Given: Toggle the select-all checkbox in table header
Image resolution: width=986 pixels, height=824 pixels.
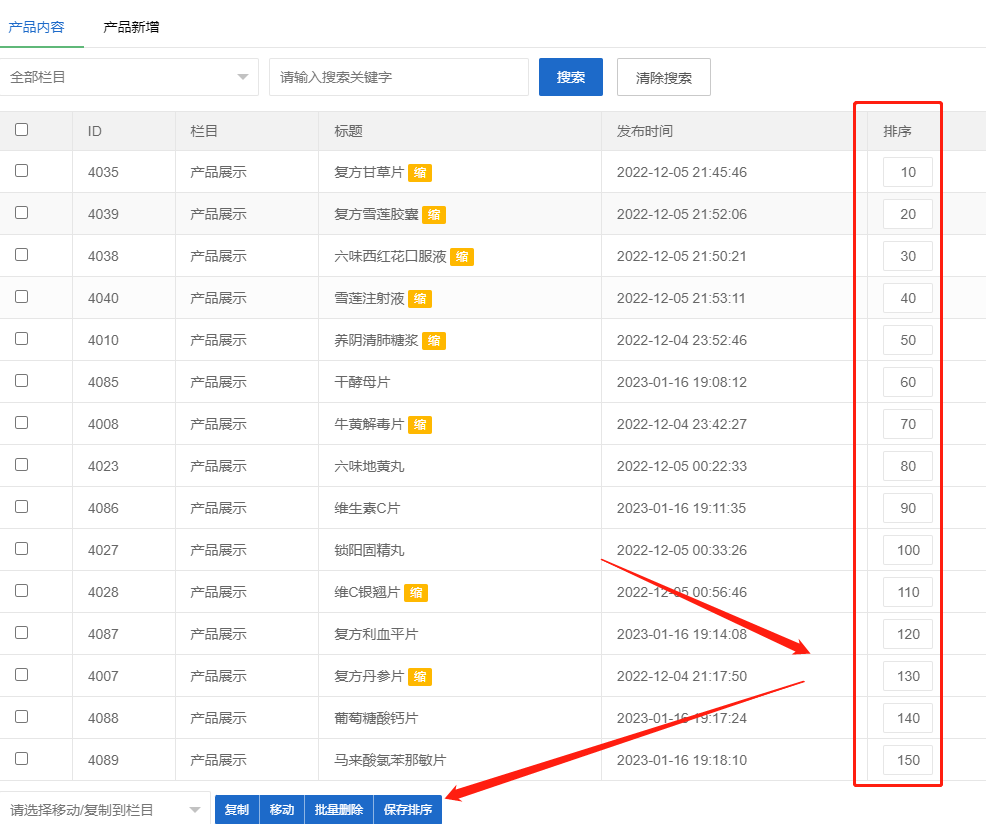Looking at the screenshot, I should tap(22, 129).
